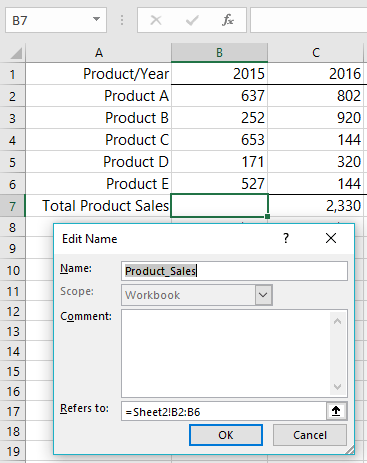367x463 pixels.
Task: Click the Cancel button
Action: click(310, 435)
